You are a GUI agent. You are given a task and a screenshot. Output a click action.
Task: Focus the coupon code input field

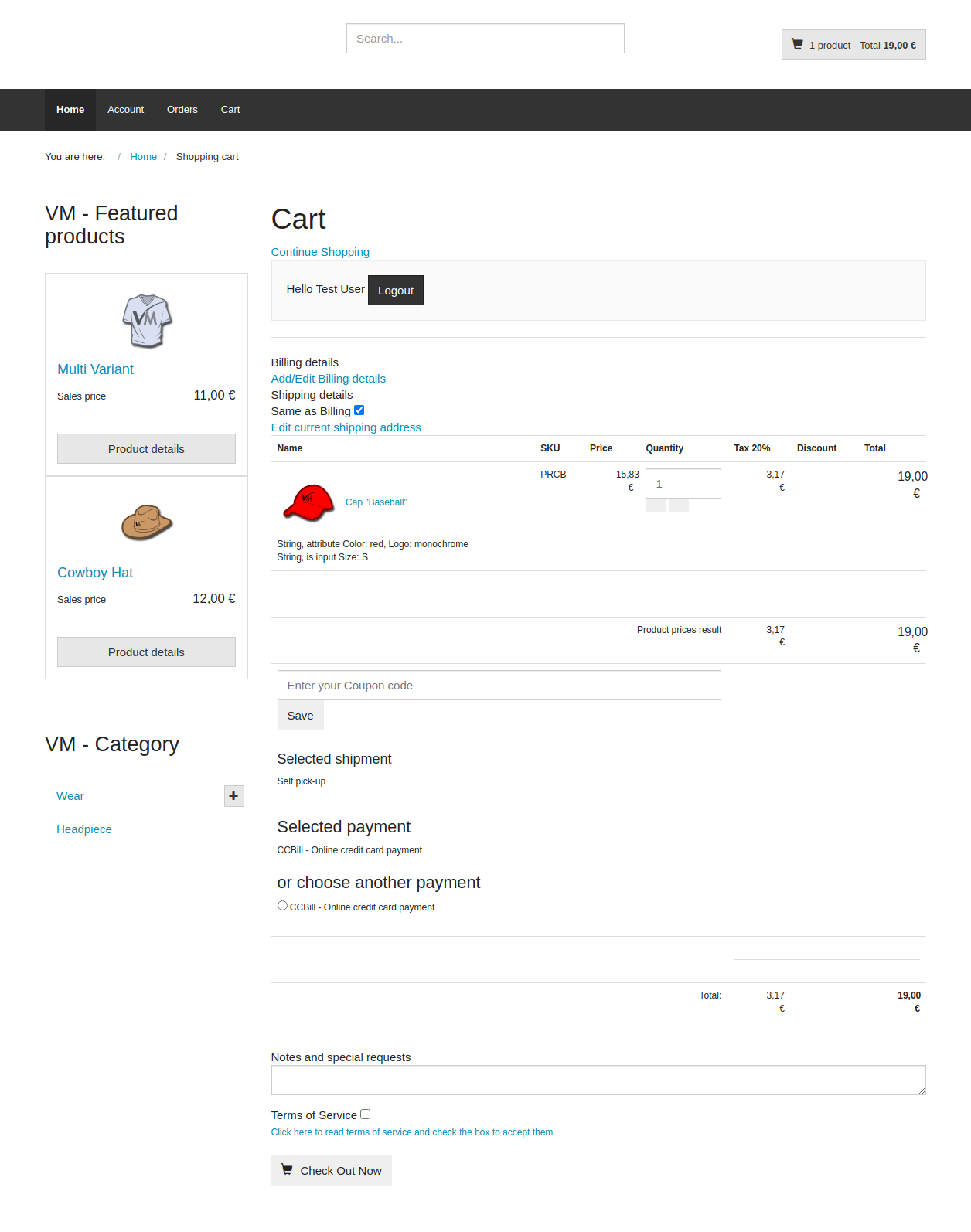(499, 686)
